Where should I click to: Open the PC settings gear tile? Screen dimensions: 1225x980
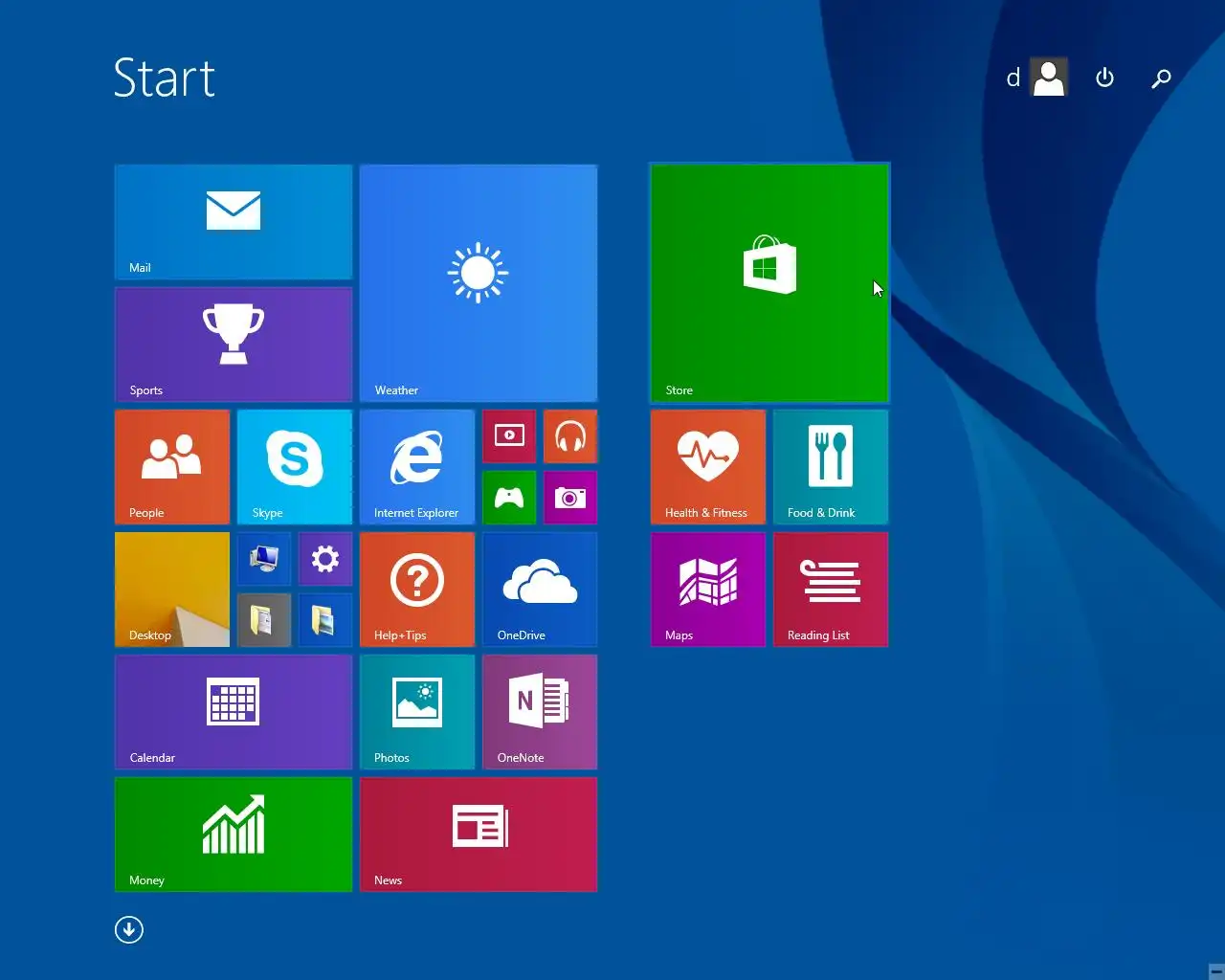coord(325,559)
